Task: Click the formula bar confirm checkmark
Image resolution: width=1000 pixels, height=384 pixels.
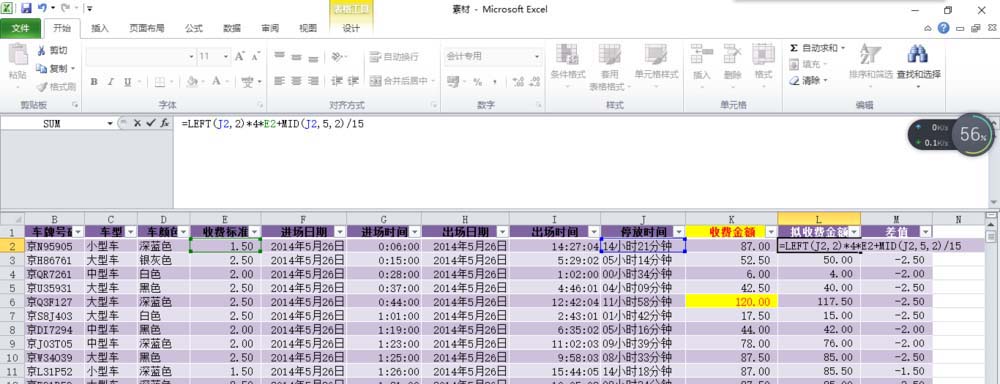Action: click(151, 123)
